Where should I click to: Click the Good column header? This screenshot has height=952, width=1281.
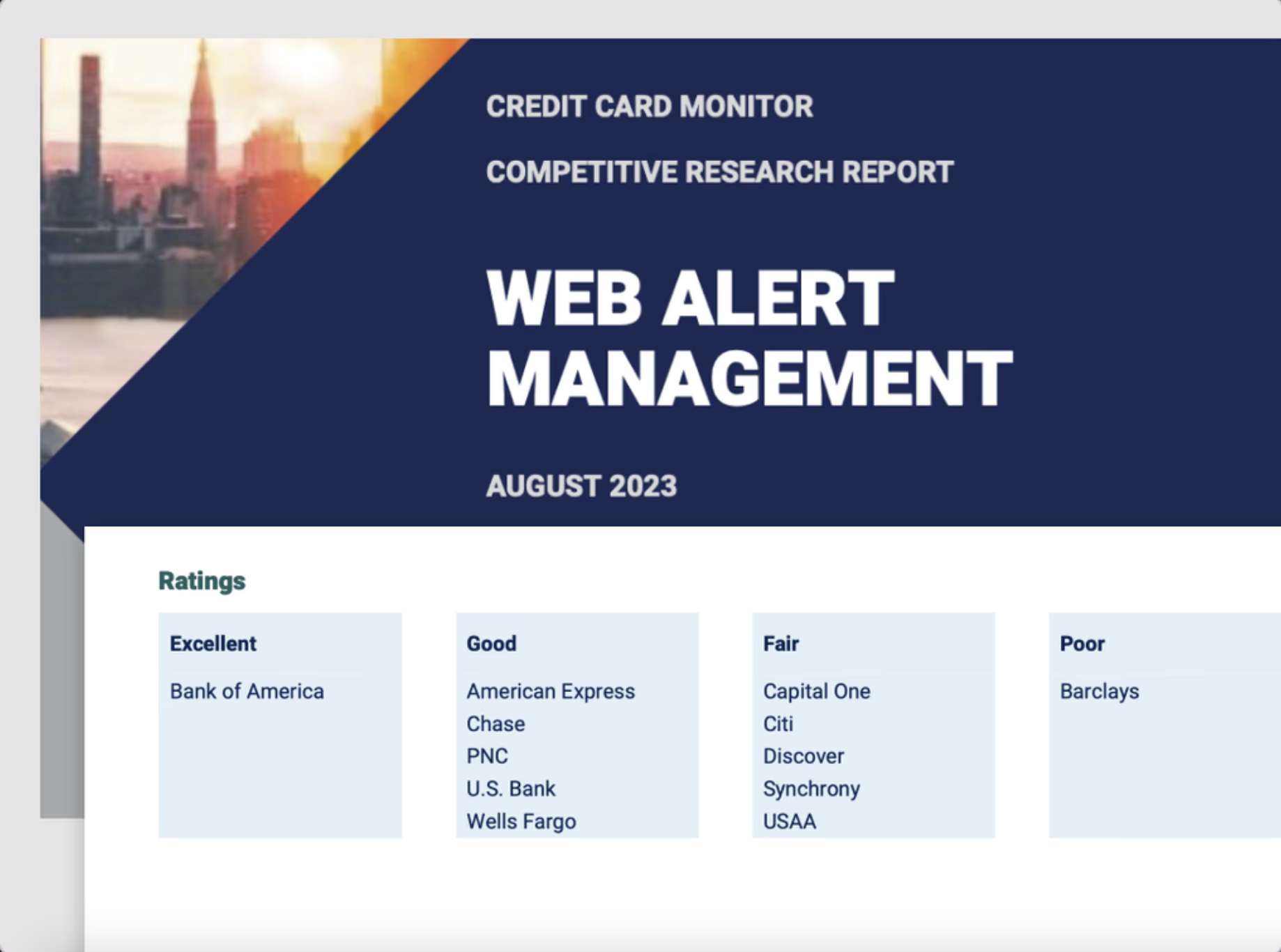(491, 643)
